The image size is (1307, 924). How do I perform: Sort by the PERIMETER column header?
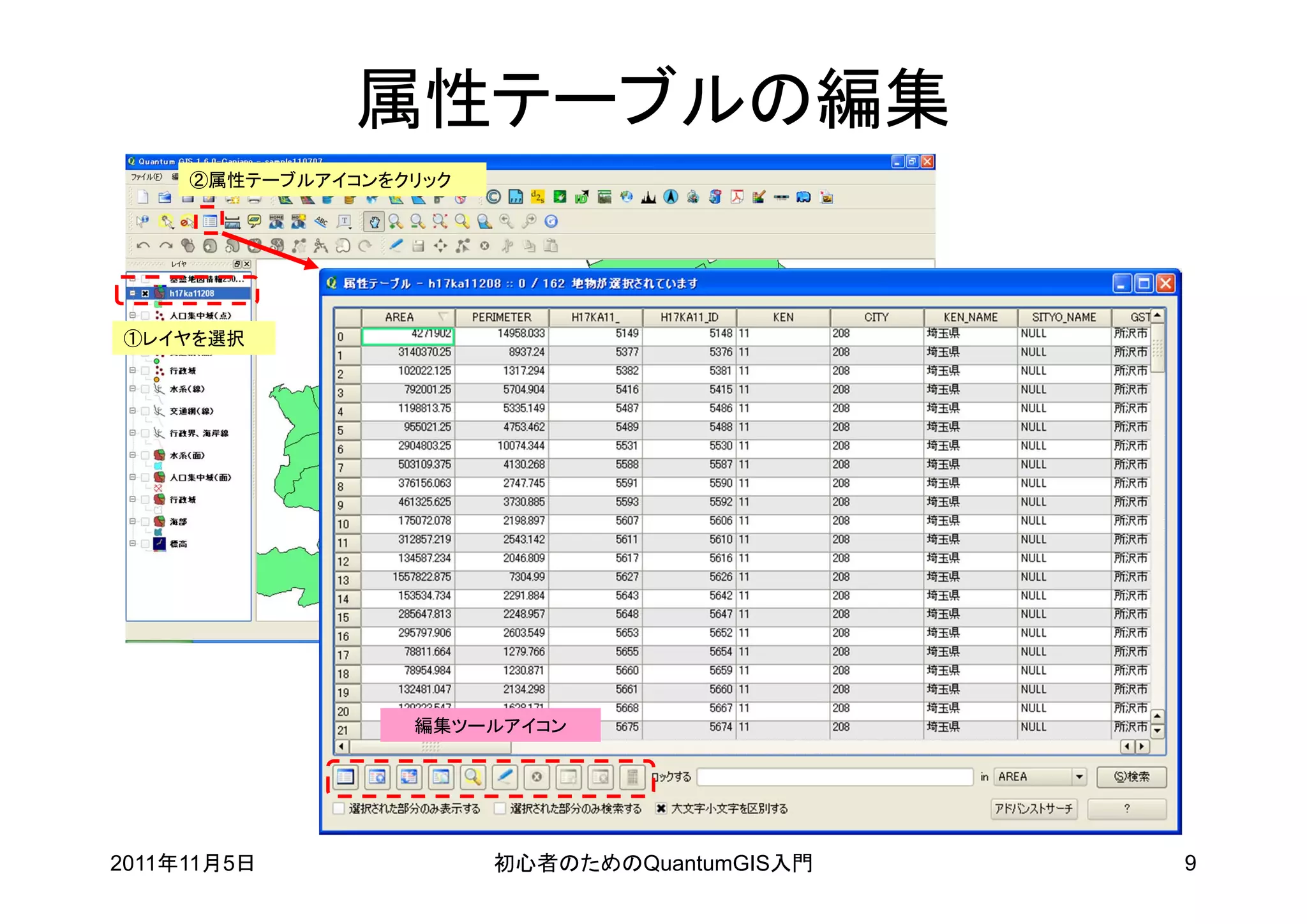(502, 317)
